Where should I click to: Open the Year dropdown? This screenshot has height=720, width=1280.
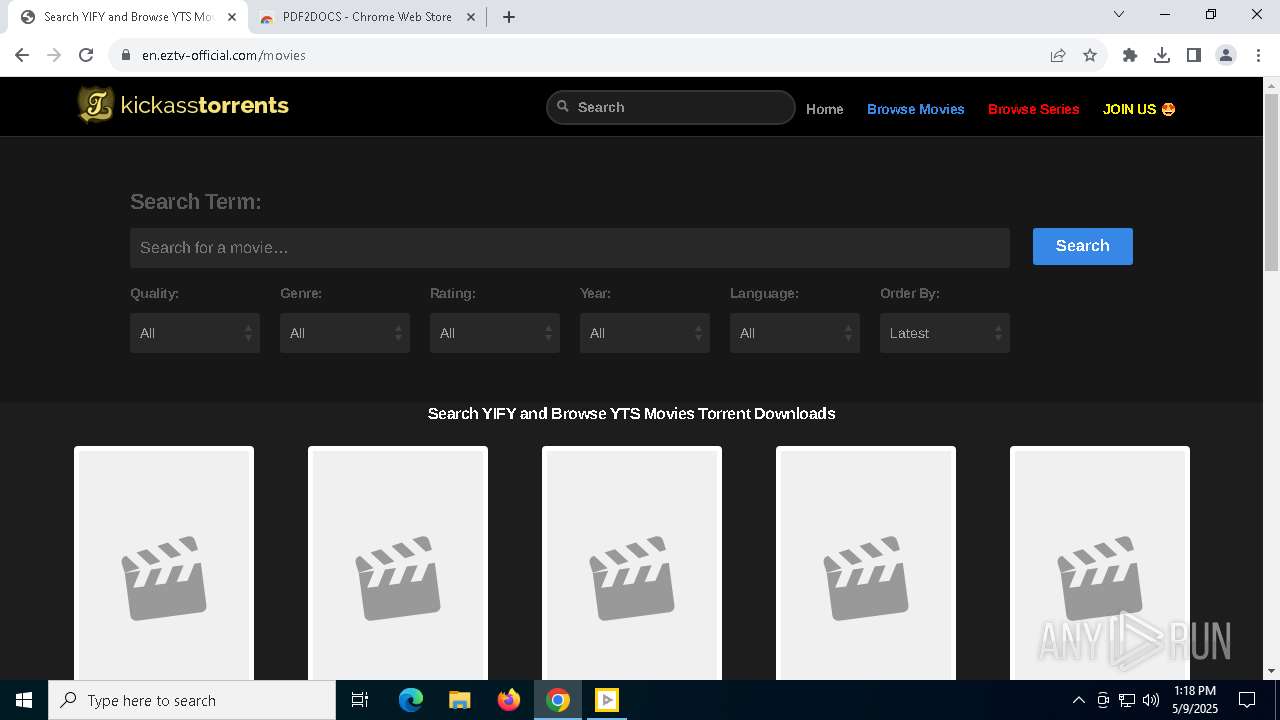coord(645,333)
